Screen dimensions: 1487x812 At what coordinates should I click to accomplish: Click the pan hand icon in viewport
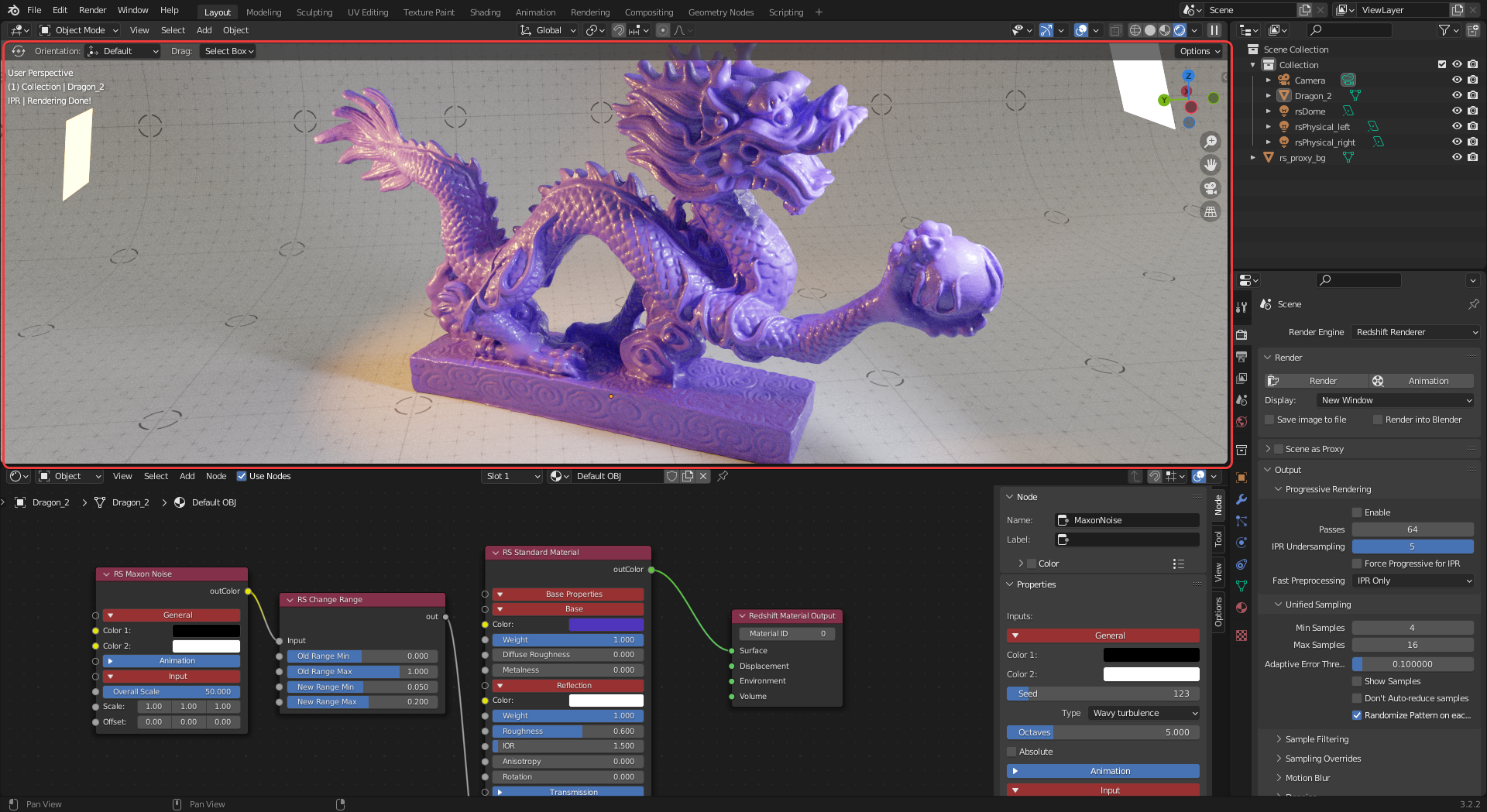pos(1210,165)
